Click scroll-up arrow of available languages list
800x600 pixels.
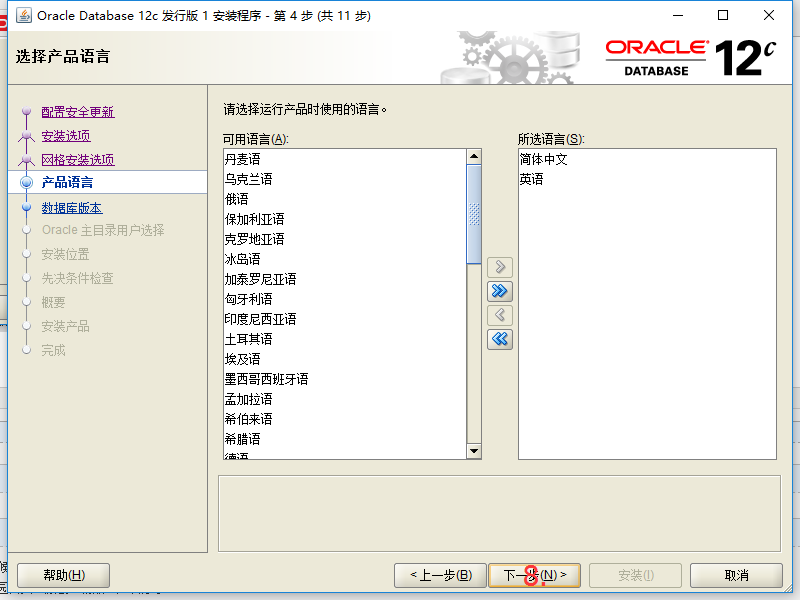(x=474, y=156)
